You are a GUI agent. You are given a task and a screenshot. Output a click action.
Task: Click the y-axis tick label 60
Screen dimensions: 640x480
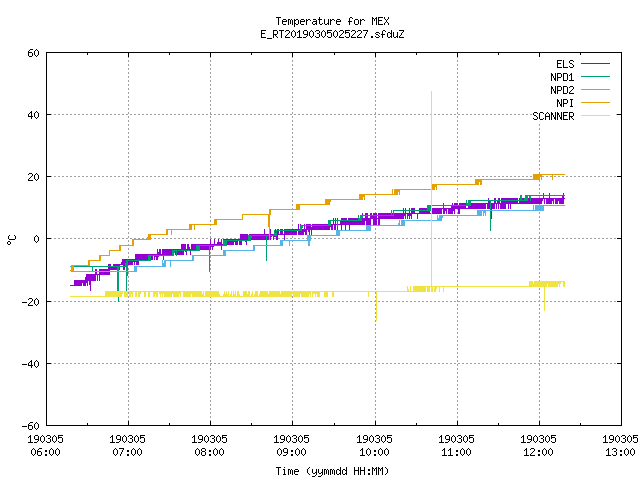33,53
